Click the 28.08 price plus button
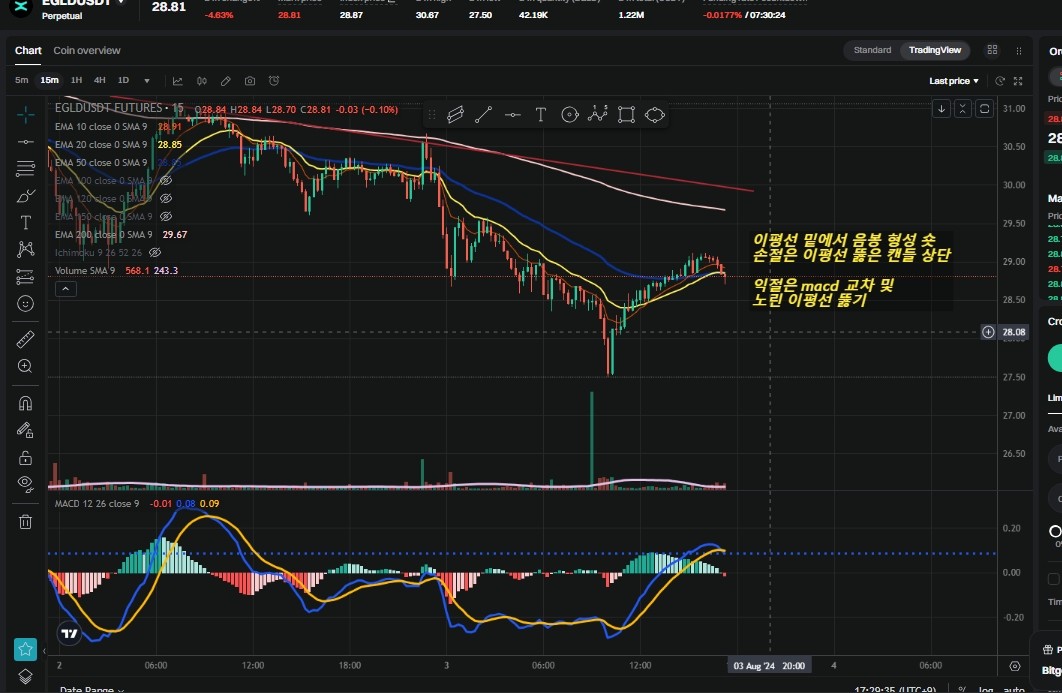This screenshot has height=693, width=1062. click(x=988, y=332)
